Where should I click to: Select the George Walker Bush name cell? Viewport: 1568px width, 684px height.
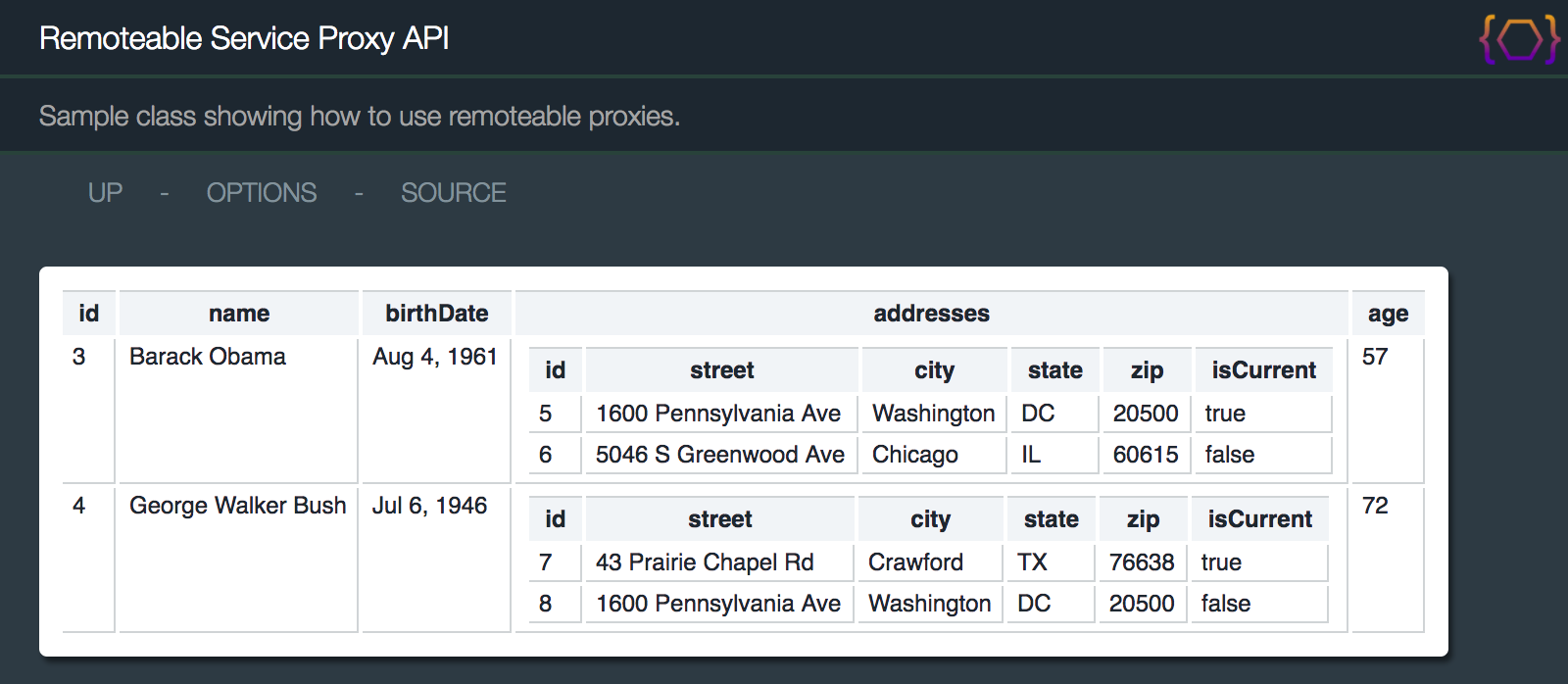[238, 506]
